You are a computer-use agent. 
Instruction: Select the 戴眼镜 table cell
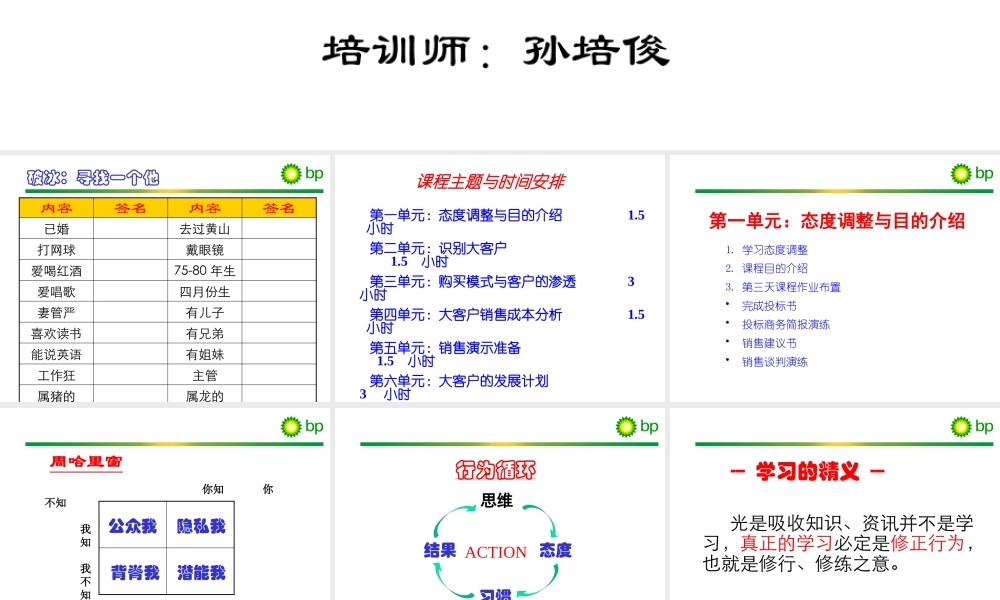[205, 250]
